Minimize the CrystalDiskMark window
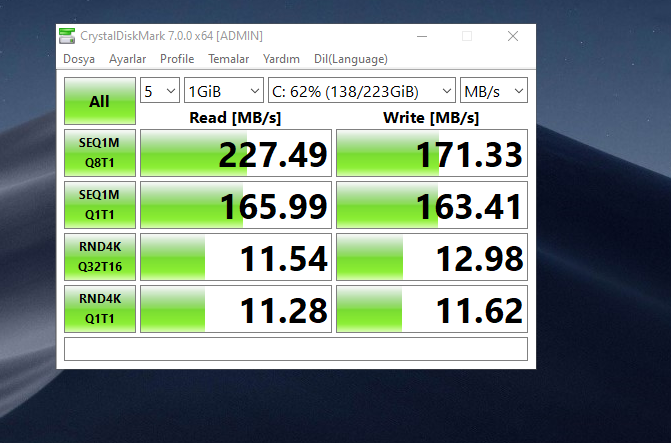The image size is (671, 443). coord(422,36)
